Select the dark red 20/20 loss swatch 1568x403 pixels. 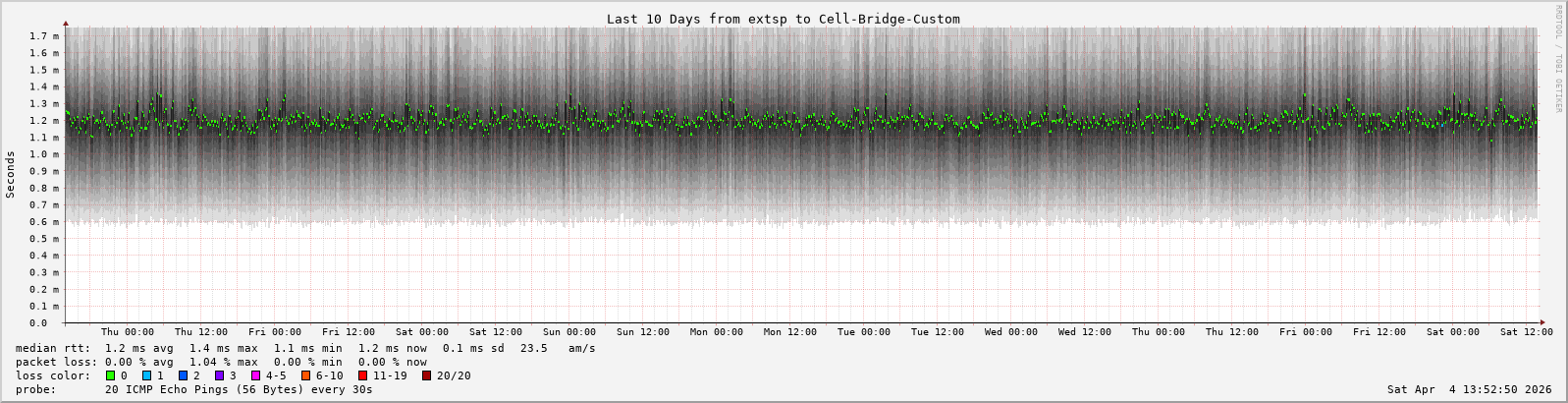[426, 375]
